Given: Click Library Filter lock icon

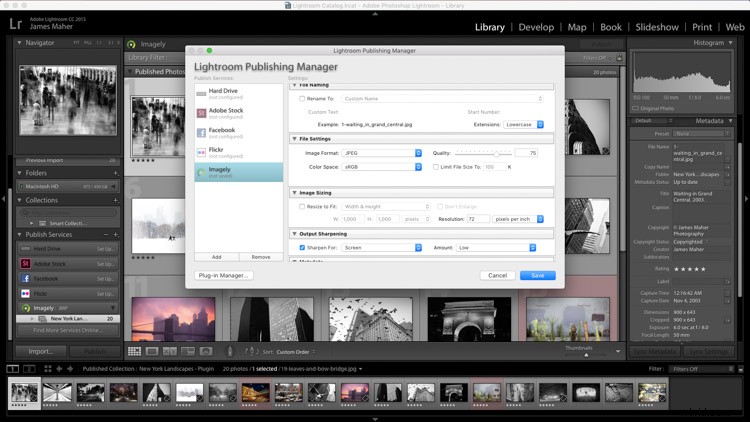Looking at the screenshot, I should pos(619,57).
